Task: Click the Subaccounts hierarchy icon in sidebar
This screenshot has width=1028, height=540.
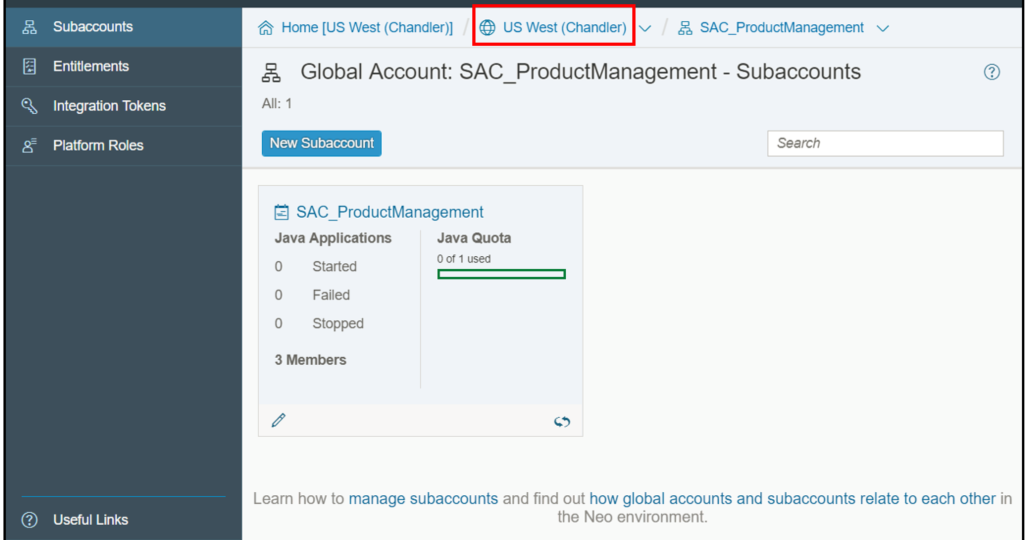Action: (30, 27)
